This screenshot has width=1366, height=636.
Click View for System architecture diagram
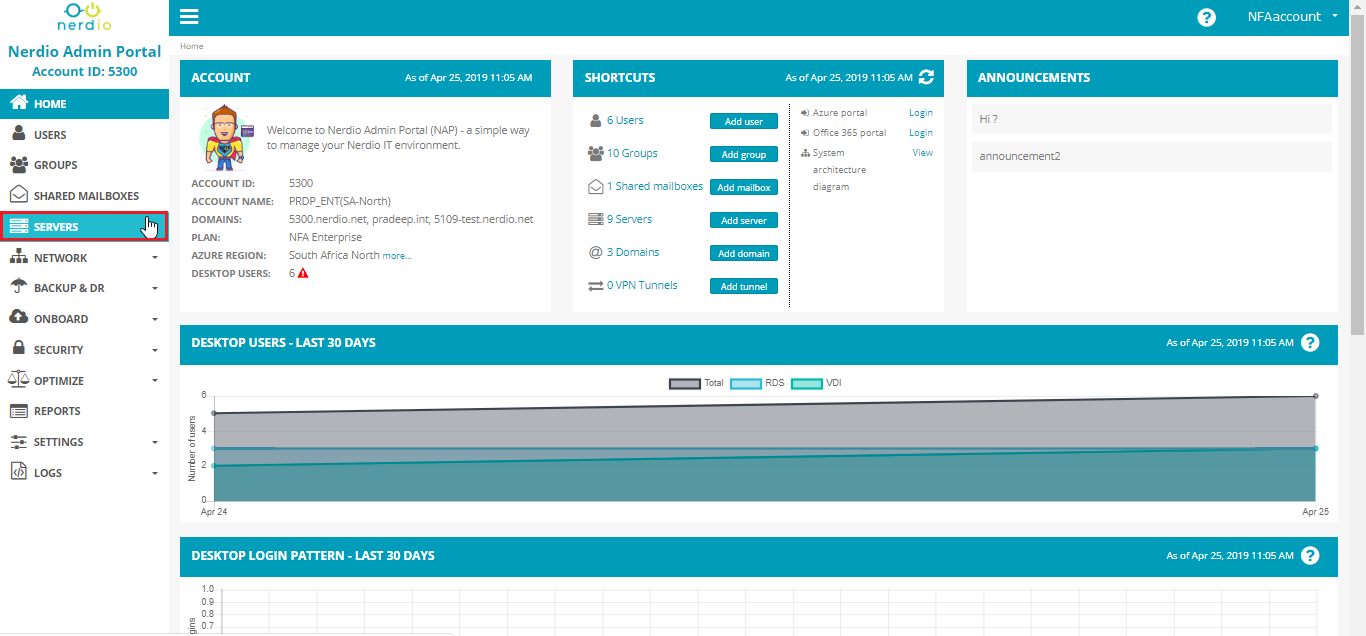click(x=922, y=153)
